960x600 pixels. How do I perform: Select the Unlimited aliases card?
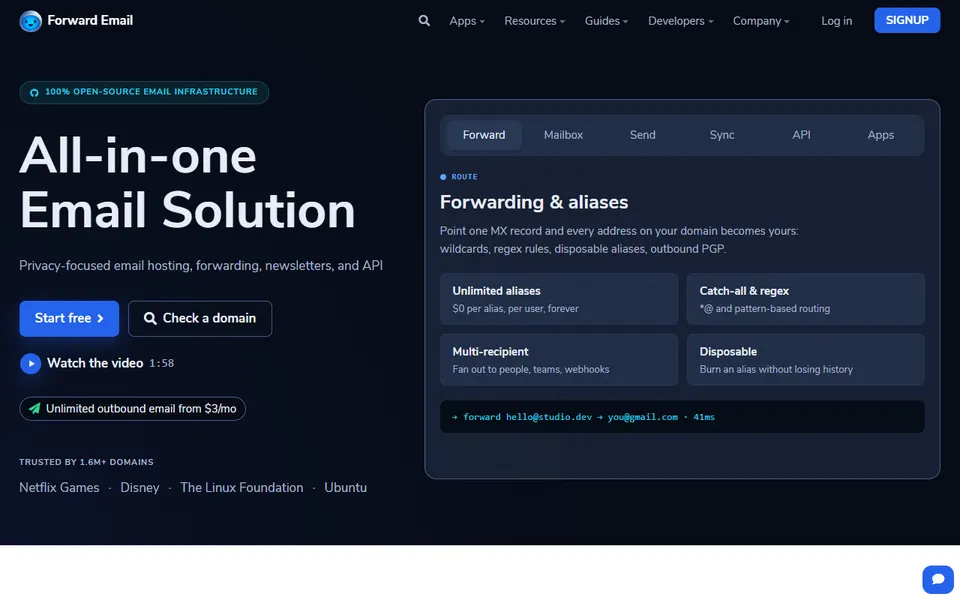[559, 299]
